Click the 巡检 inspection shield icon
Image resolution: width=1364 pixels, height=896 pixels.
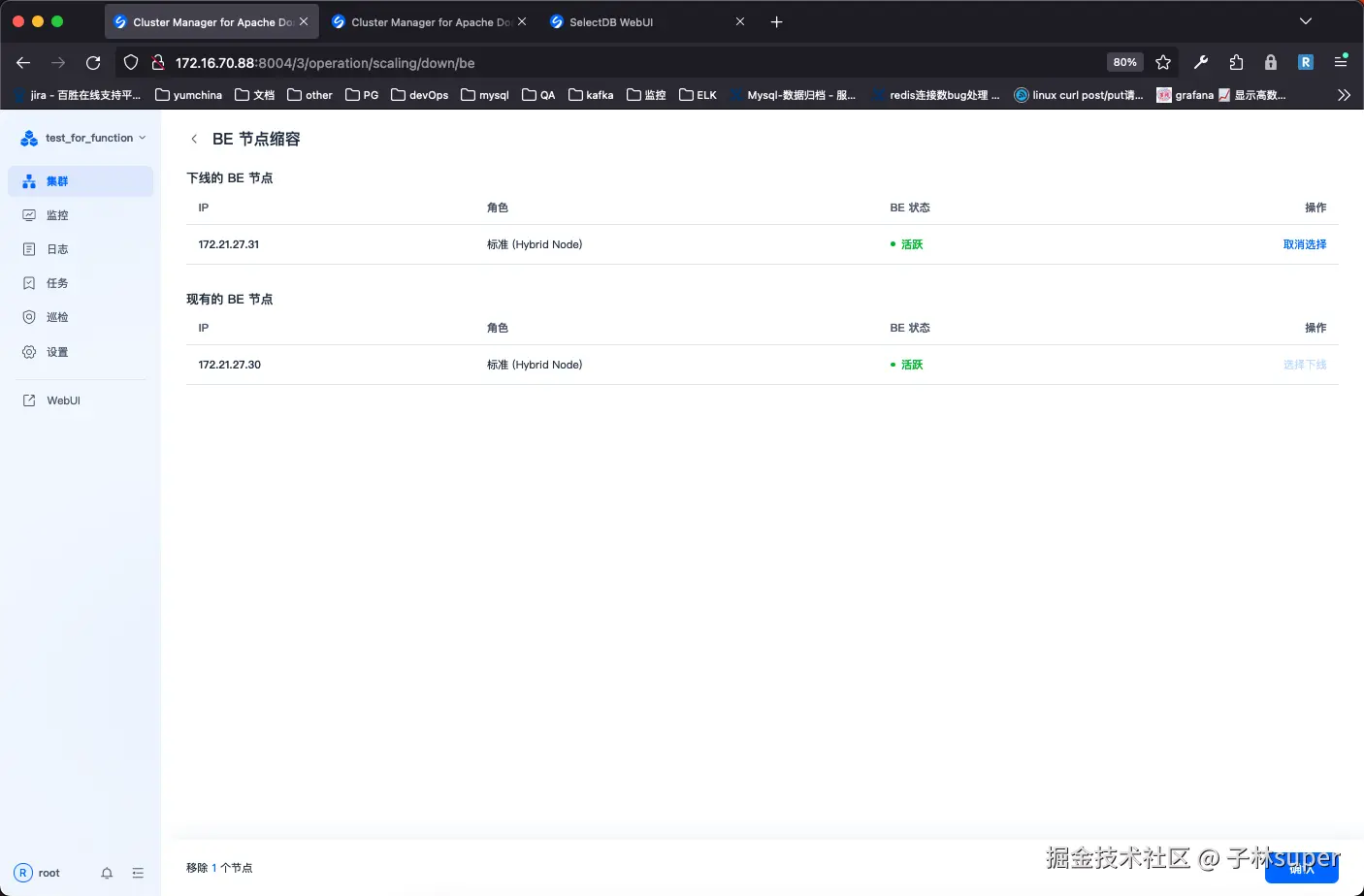[29, 317]
